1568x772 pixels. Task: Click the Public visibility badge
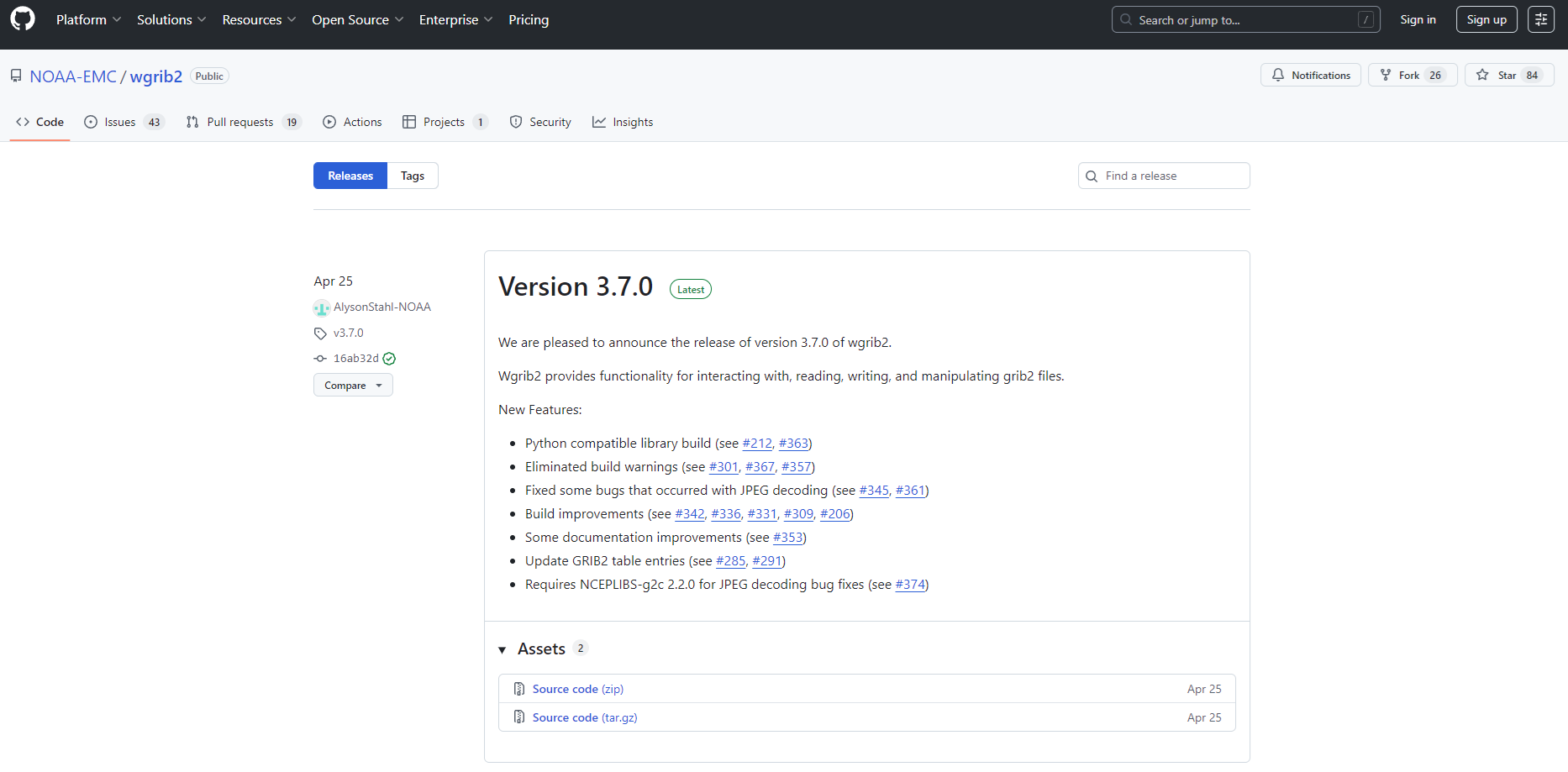[209, 76]
